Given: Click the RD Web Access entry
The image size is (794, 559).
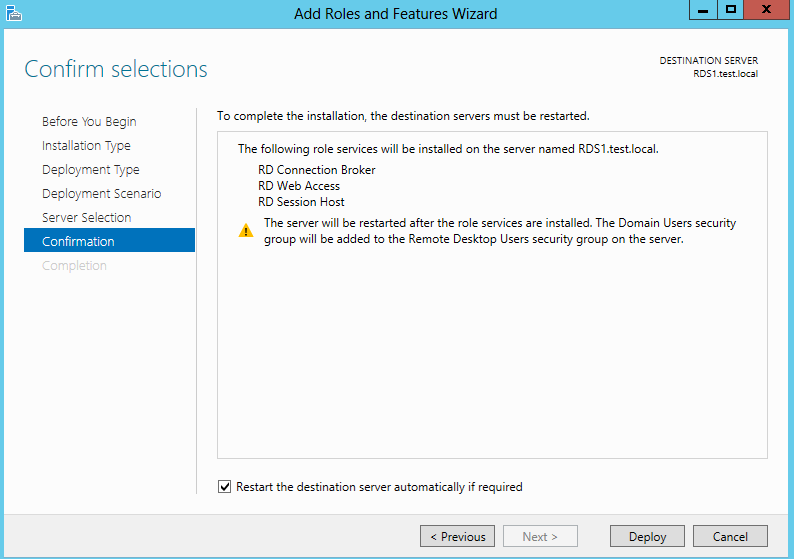Looking at the screenshot, I should coord(299,186).
